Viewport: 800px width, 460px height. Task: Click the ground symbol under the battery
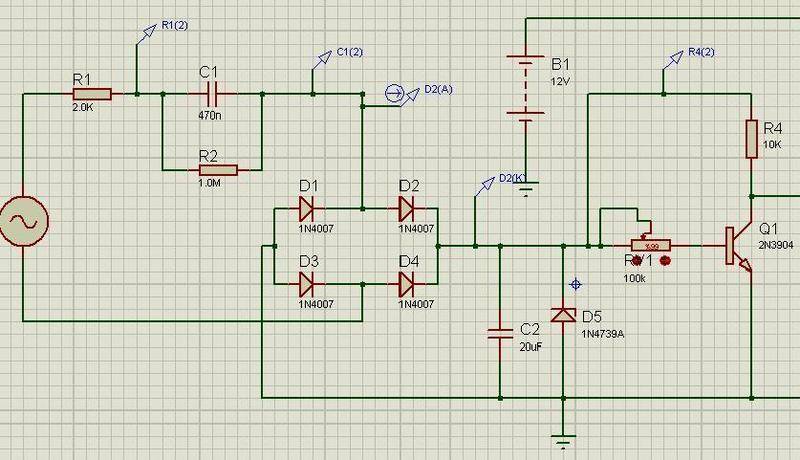click(x=526, y=189)
